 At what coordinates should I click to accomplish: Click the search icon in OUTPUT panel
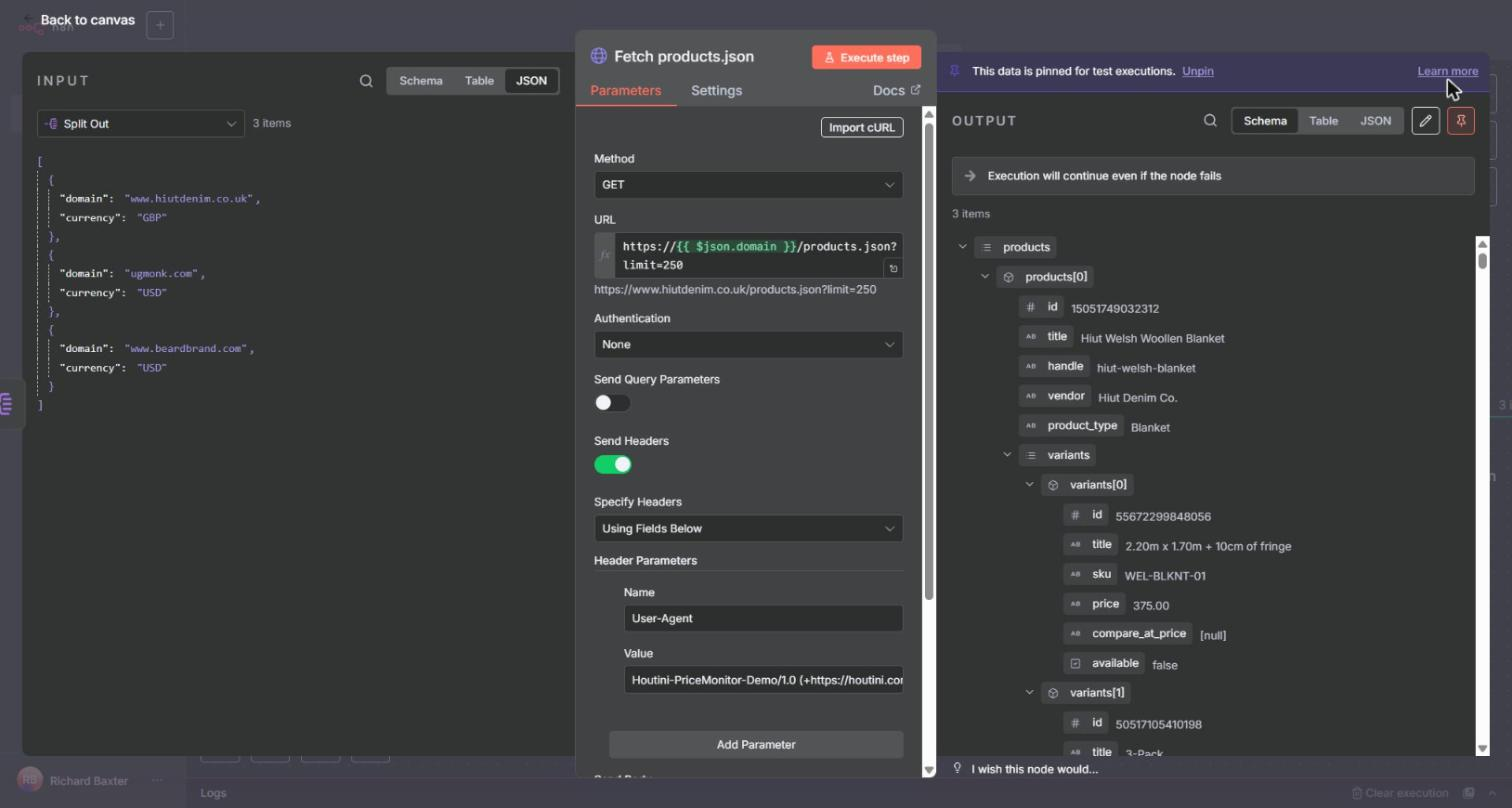tap(1210, 121)
